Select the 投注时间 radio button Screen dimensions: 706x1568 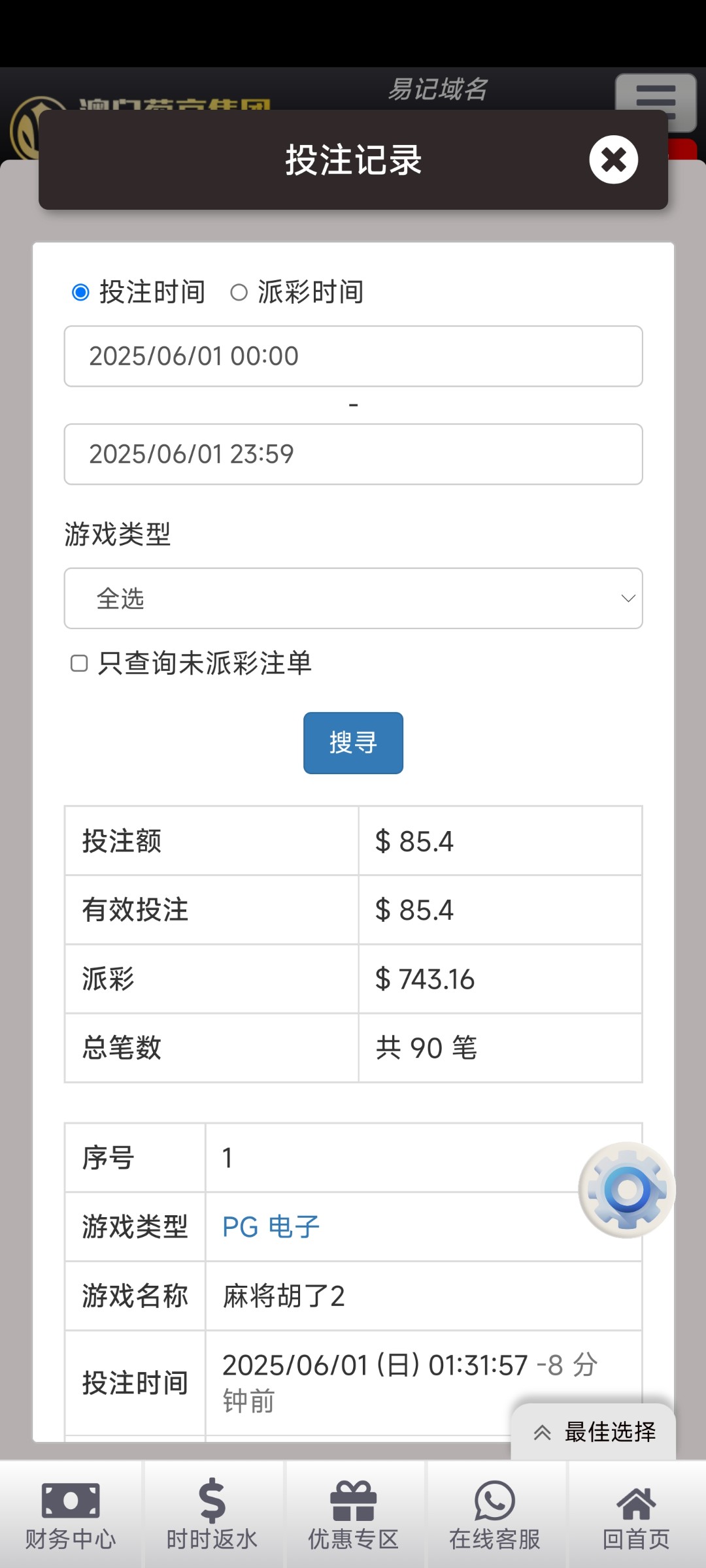tap(80, 292)
